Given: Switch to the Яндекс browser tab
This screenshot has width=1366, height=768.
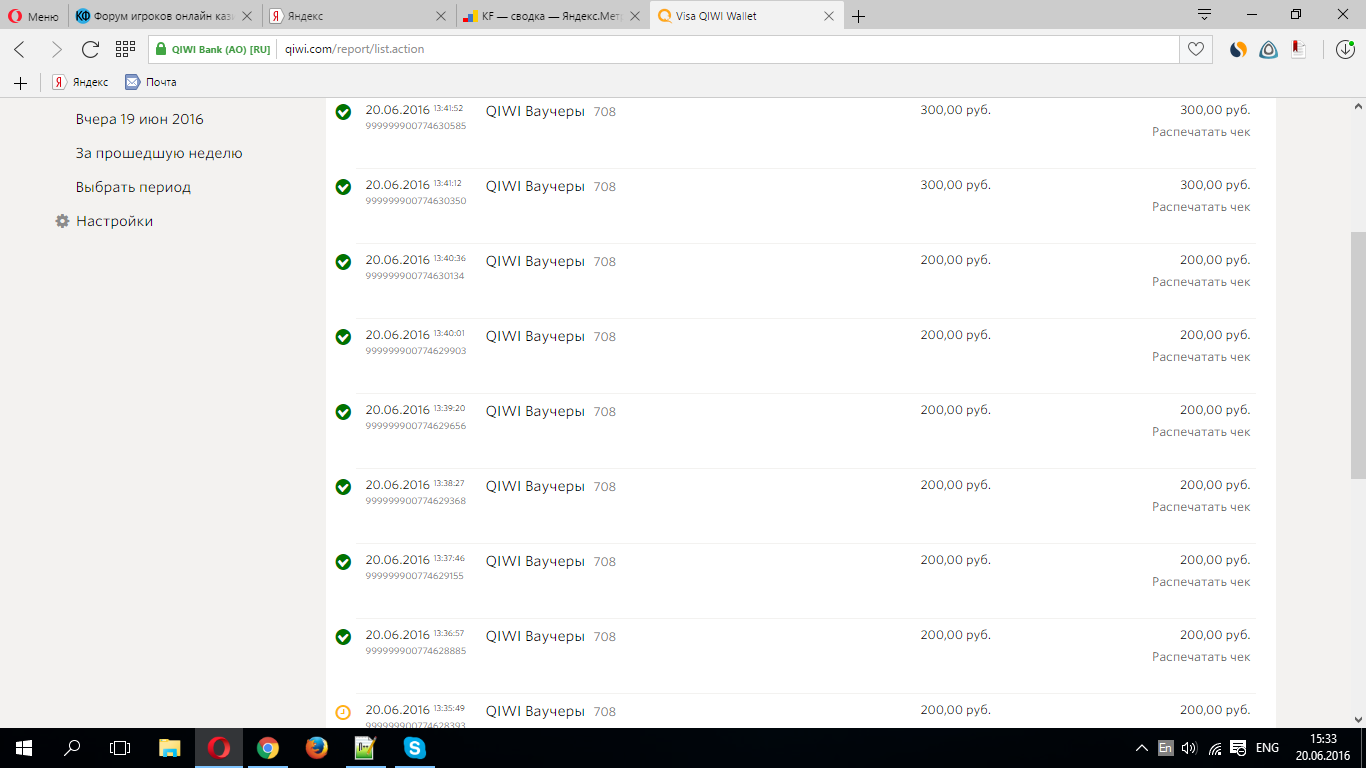Looking at the screenshot, I should (360, 16).
